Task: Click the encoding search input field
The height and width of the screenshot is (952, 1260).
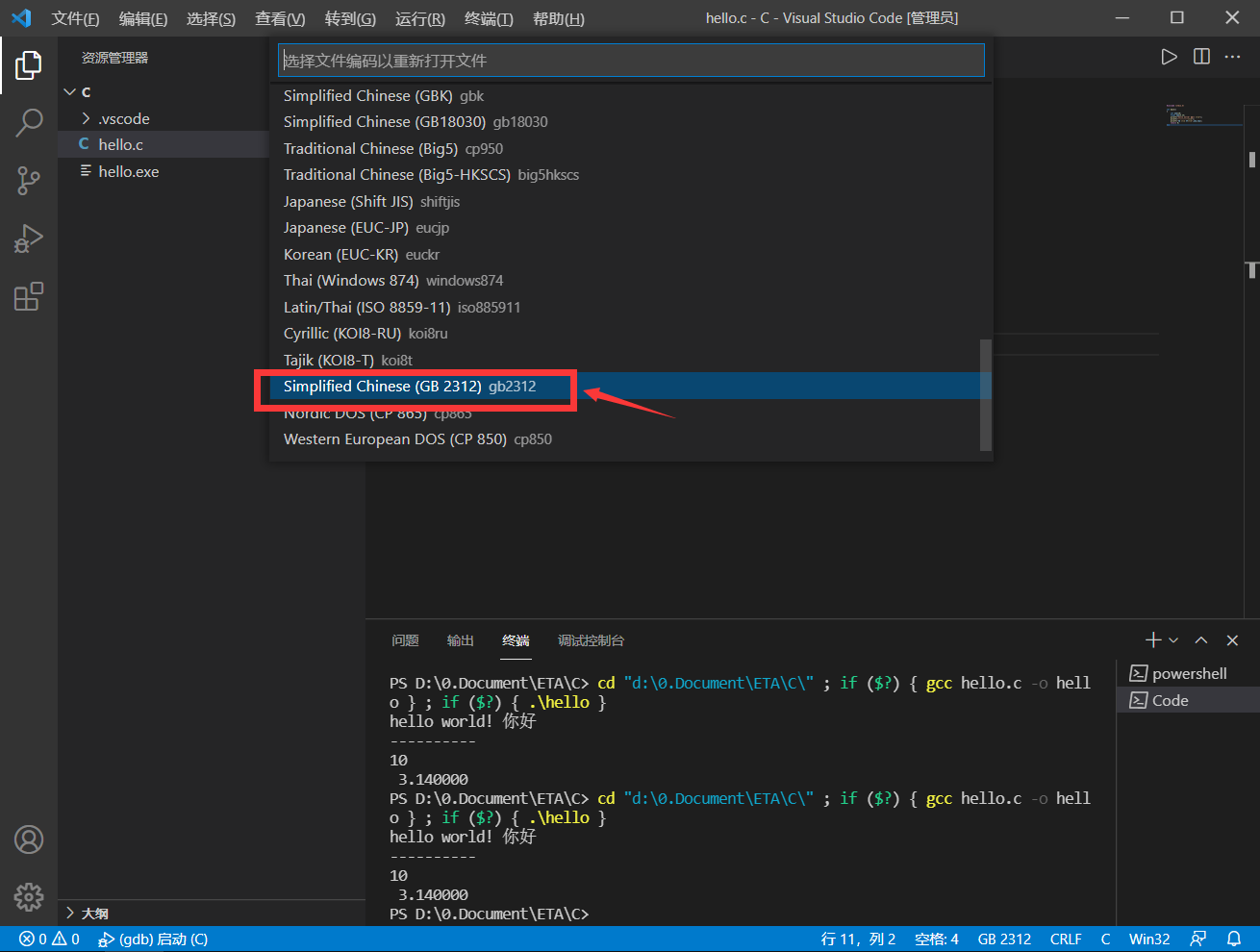Action: pyautogui.click(x=631, y=61)
